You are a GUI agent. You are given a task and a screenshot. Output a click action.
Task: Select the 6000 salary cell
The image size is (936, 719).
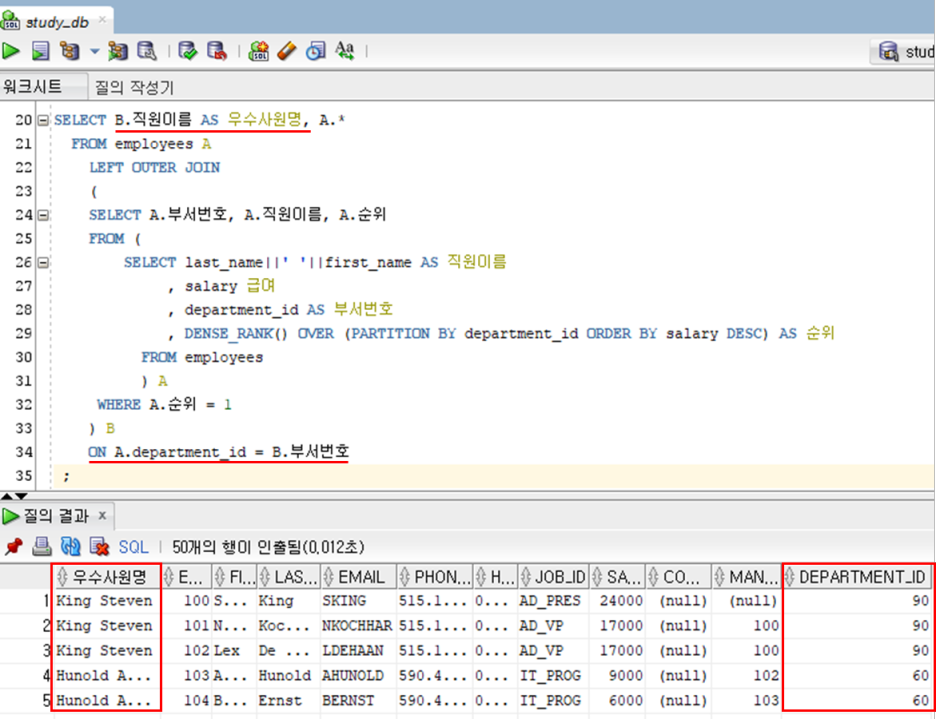tap(617, 700)
